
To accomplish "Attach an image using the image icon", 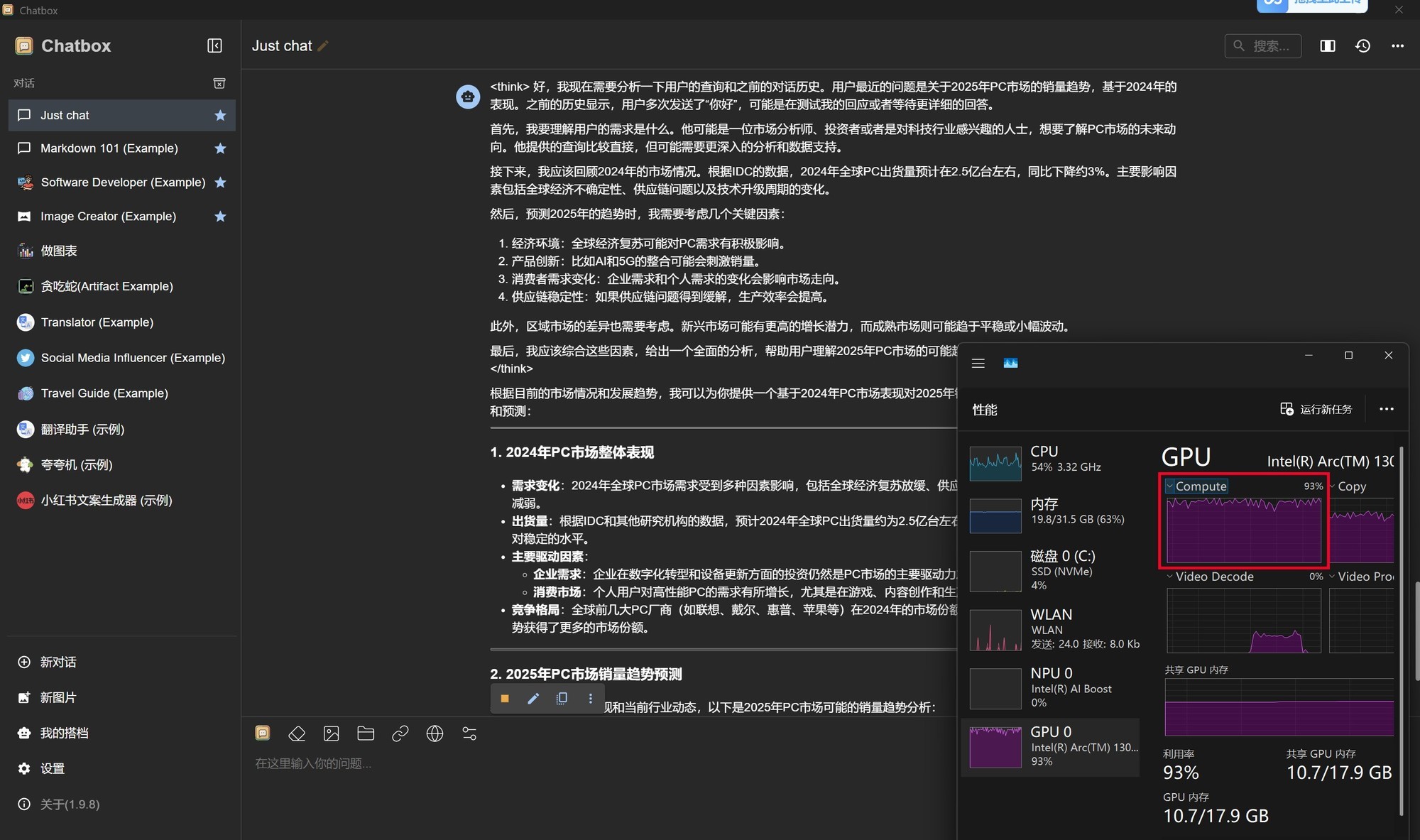I will (331, 733).
